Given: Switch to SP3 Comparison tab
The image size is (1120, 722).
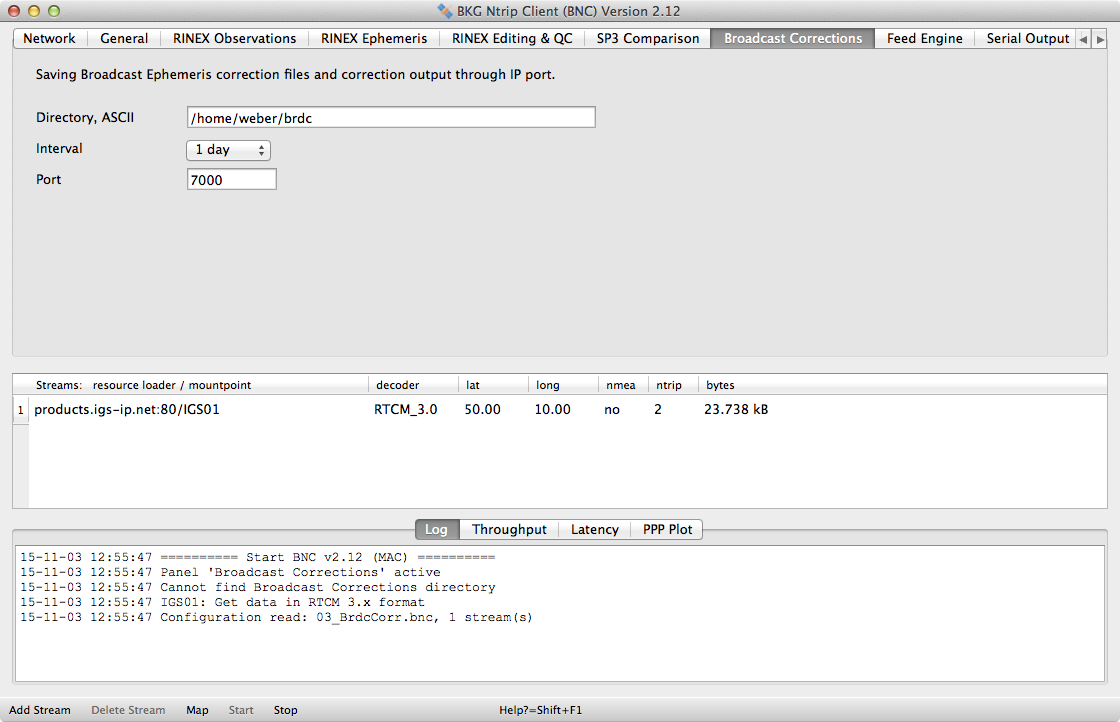Looking at the screenshot, I should tap(647, 39).
